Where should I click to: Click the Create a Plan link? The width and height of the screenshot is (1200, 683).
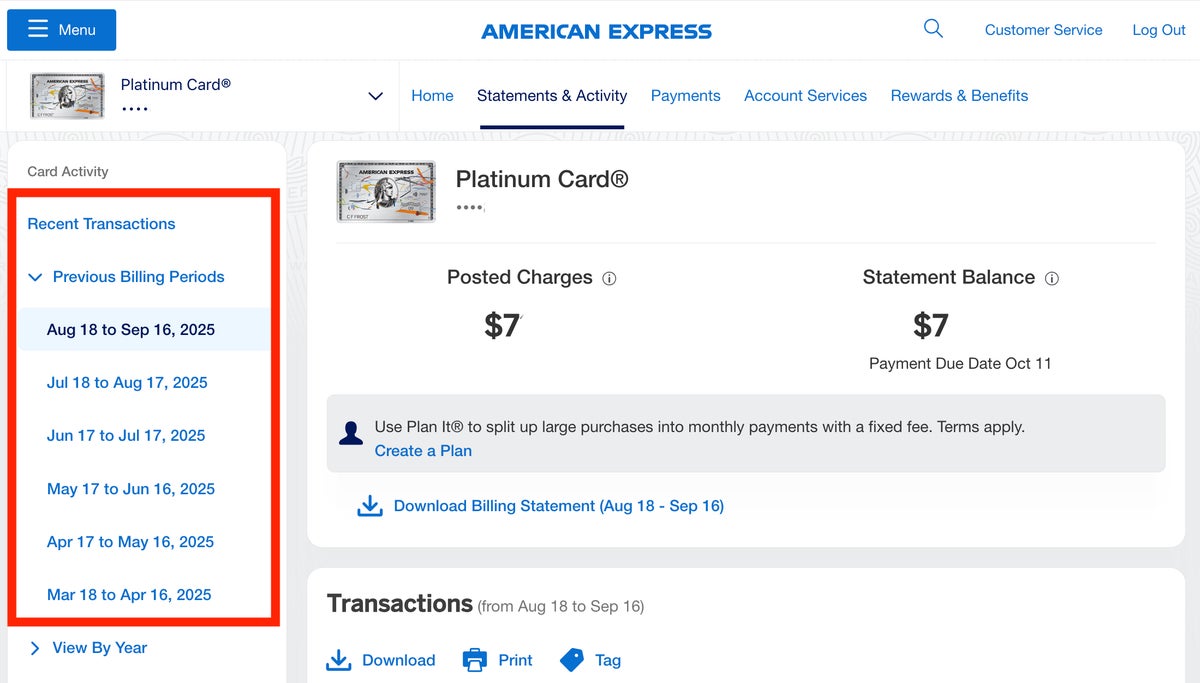click(423, 451)
